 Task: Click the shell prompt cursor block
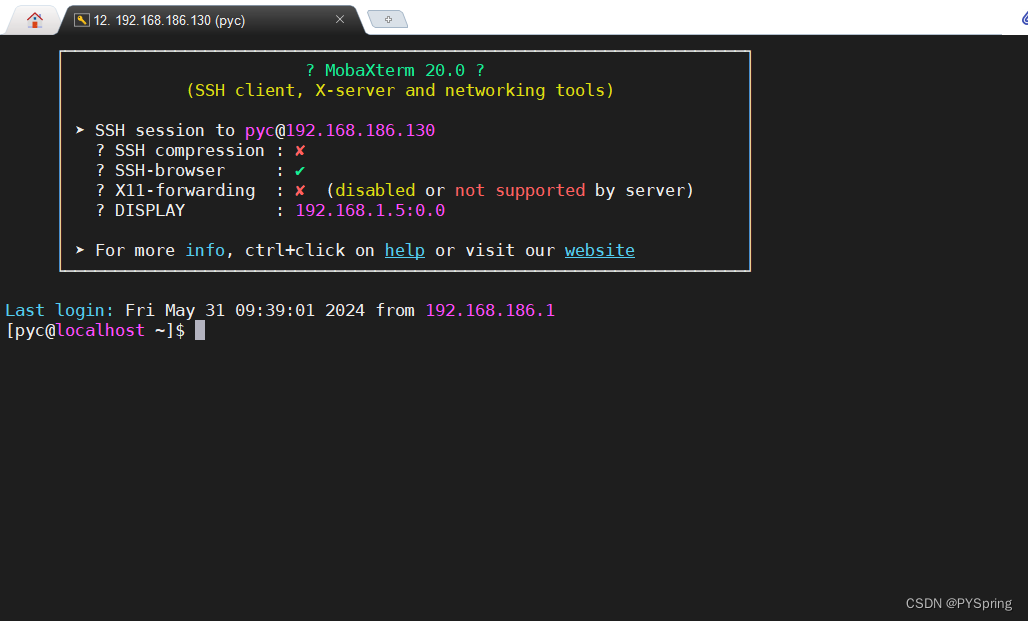(200, 330)
